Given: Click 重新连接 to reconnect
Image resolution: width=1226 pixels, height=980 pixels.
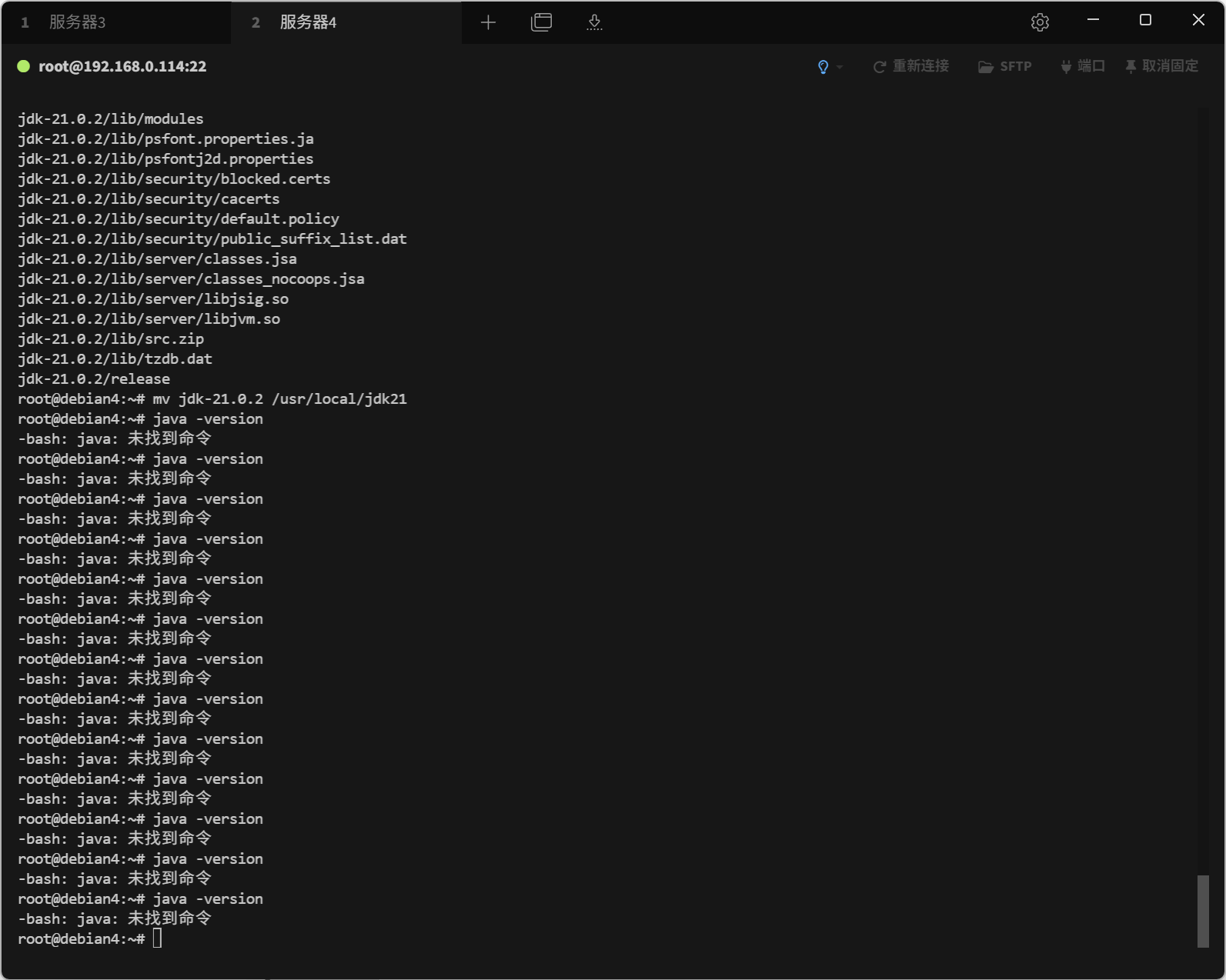Looking at the screenshot, I should click(910, 66).
